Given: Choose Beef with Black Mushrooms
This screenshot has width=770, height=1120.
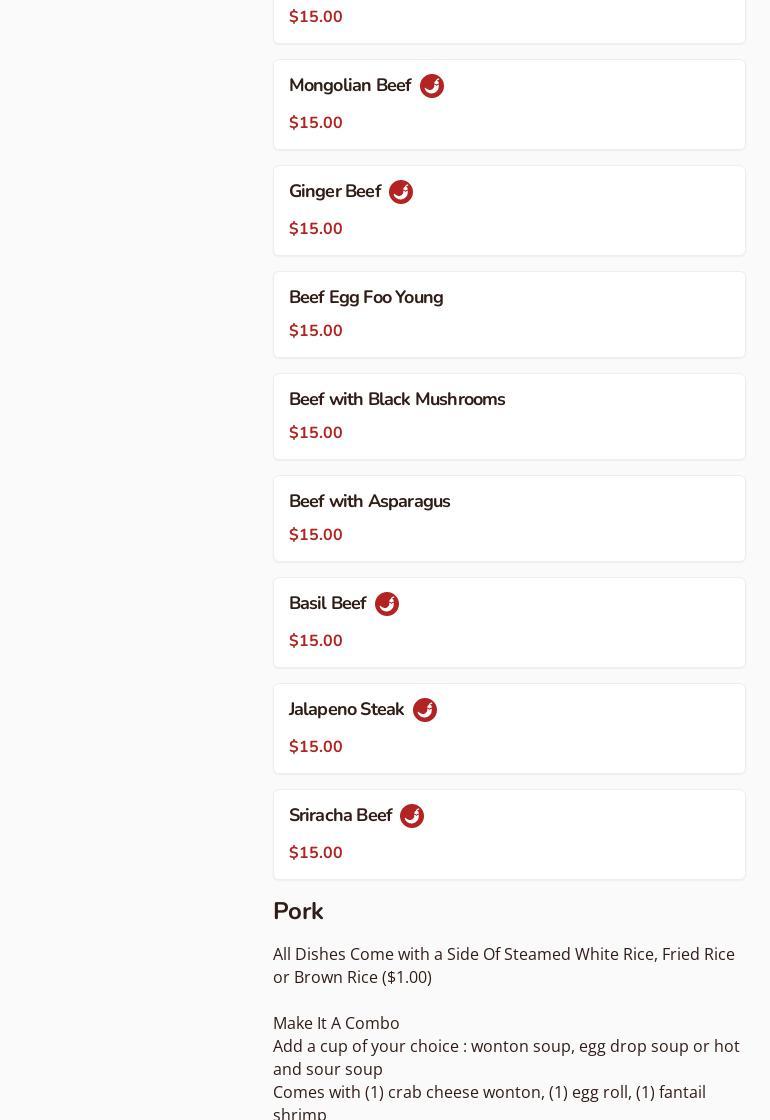Looking at the screenshot, I should [397, 400].
